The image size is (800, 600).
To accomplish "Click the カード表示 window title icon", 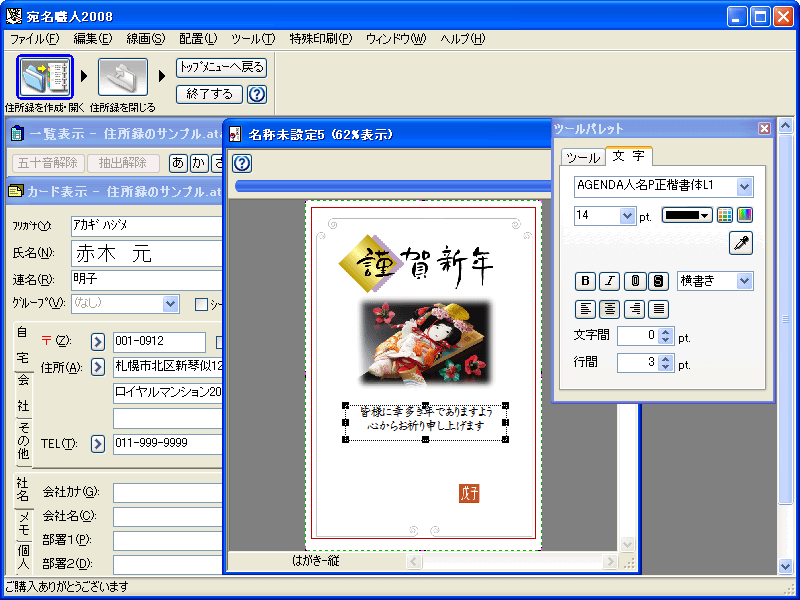I will click(16, 191).
